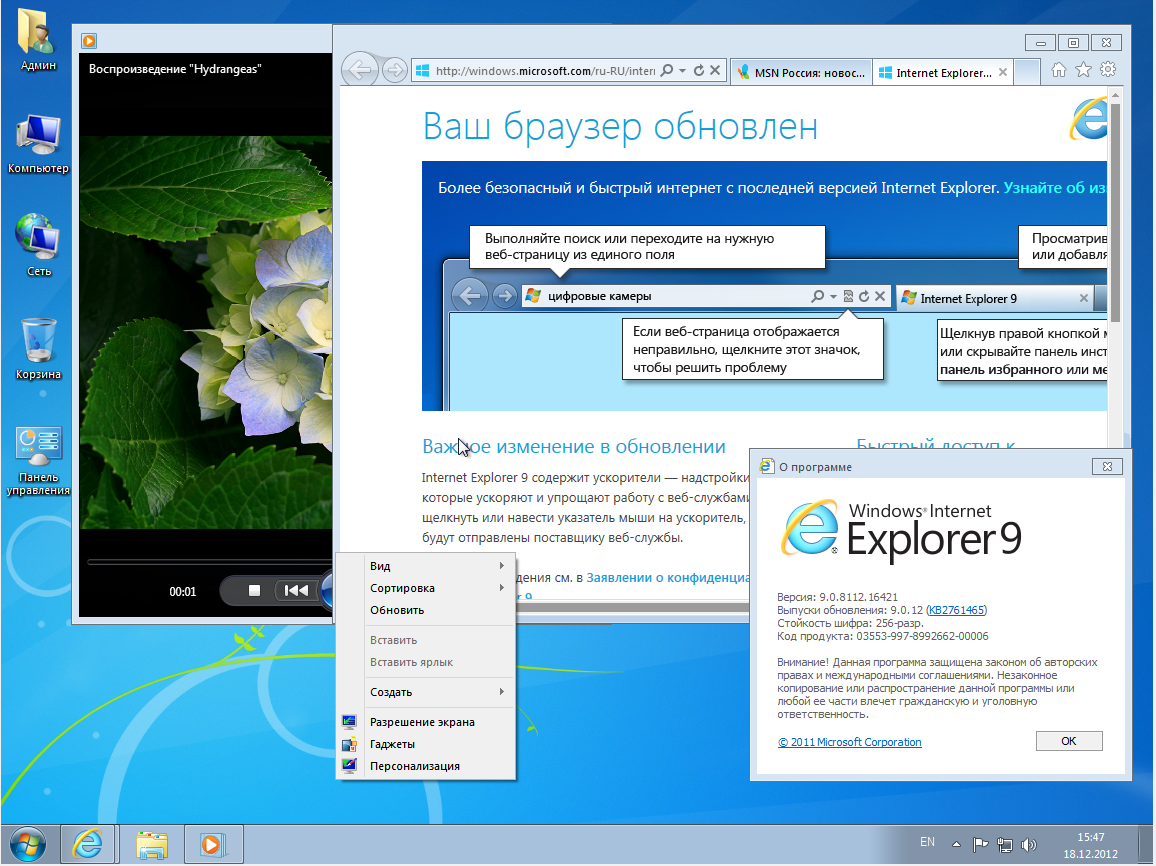Click the scroll up arrow in IE page

click(1115, 95)
